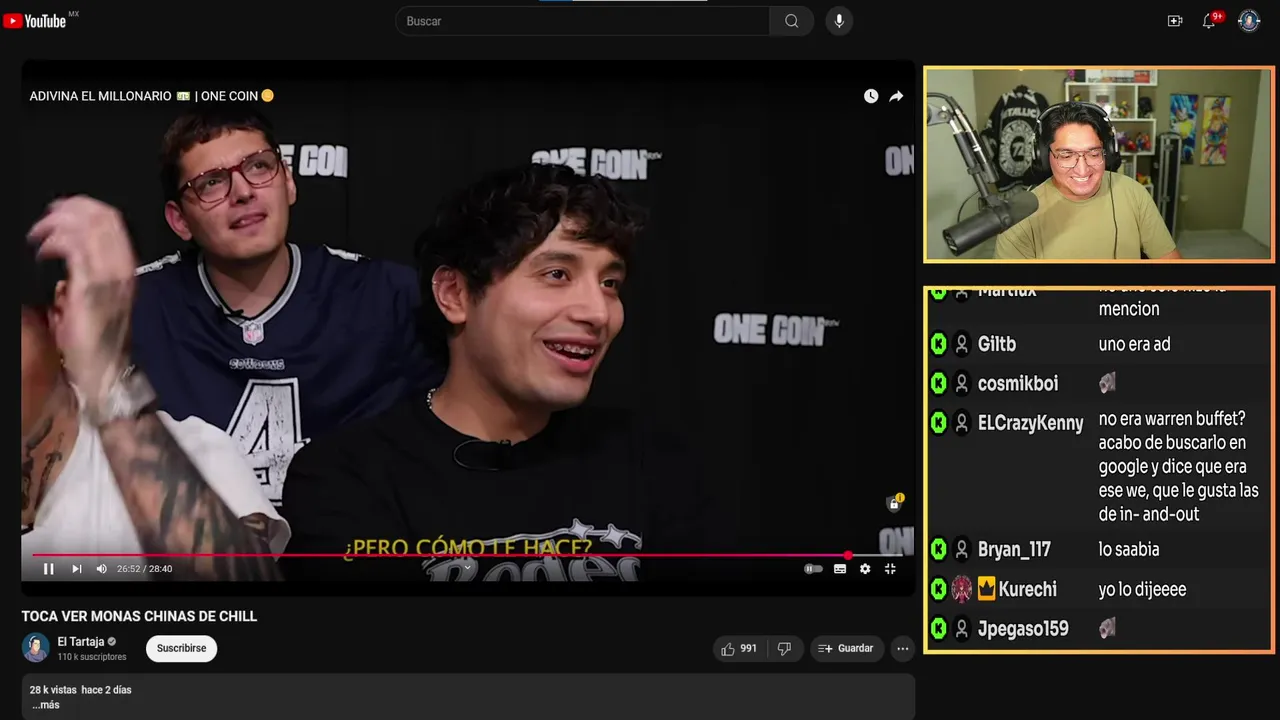The image size is (1280, 720).
Task: Click the chat message 'lo saabia'
Action: coord(1129,549)
